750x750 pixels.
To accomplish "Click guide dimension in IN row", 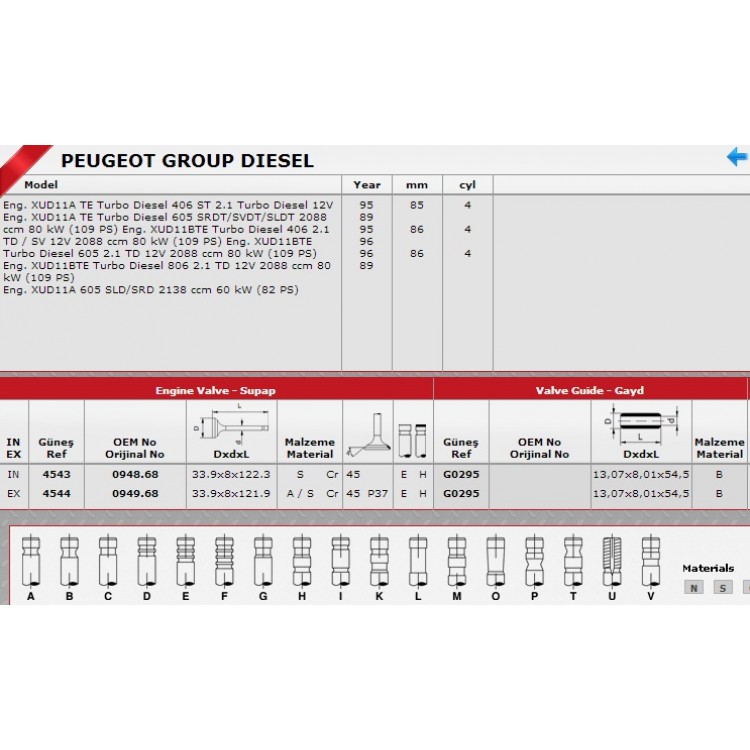I will click(641, 474).
